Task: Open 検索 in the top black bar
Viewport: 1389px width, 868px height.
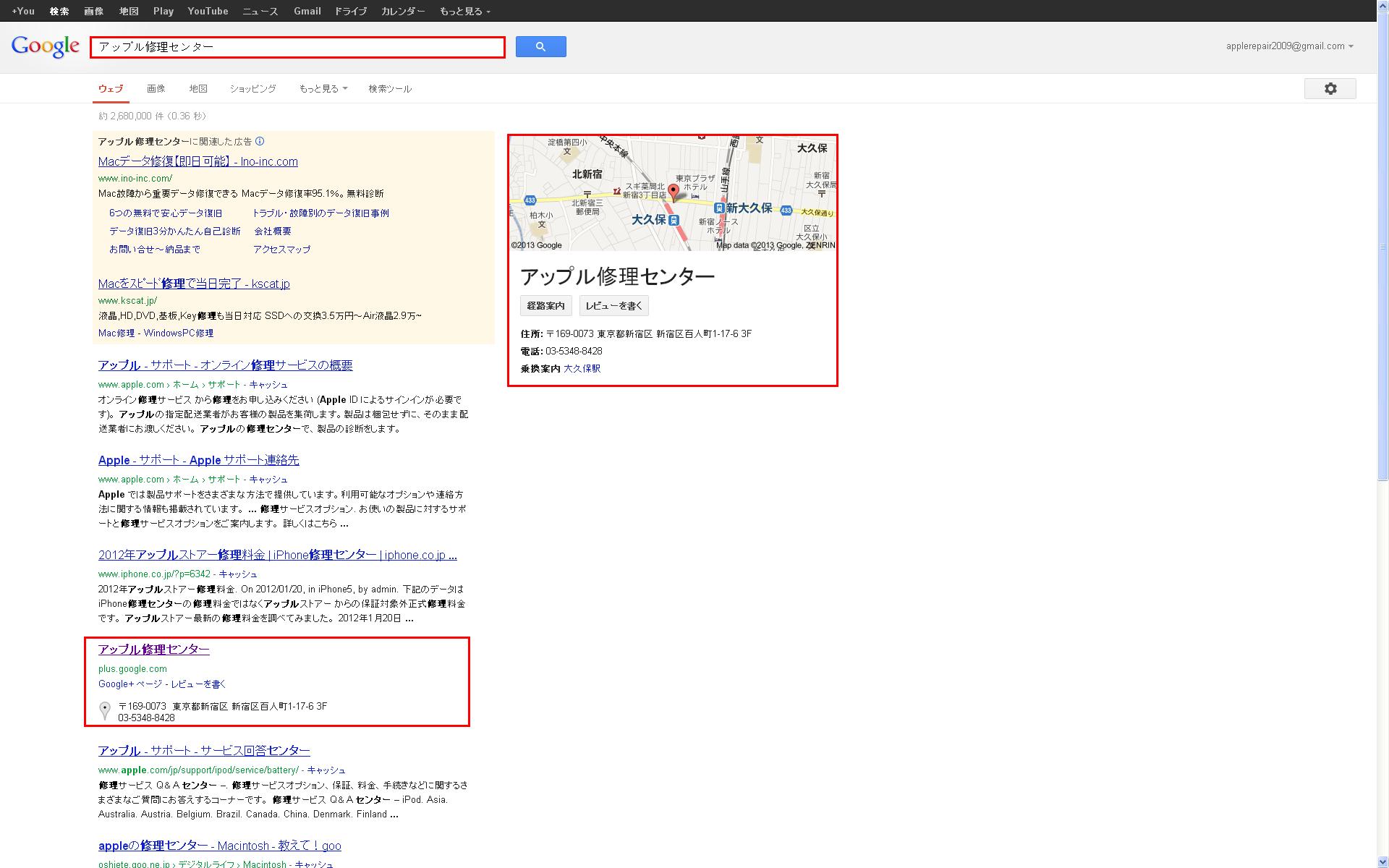Action: [x=59, y=11]
